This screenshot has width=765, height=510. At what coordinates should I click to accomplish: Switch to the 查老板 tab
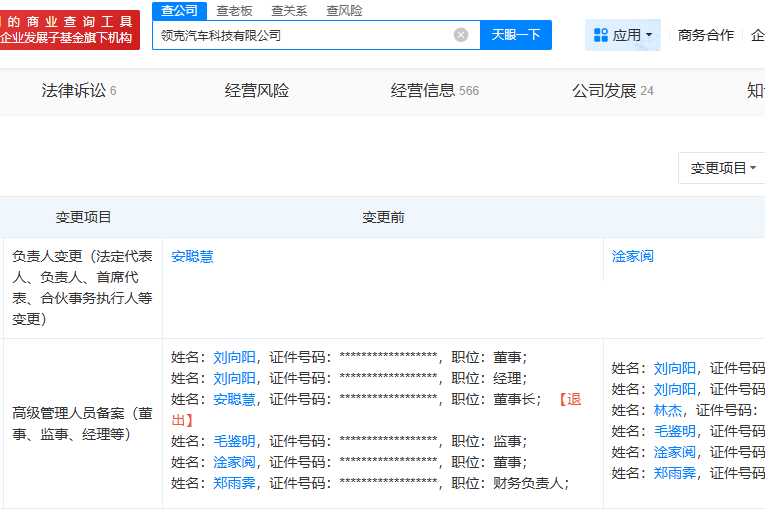pos(234,11)
